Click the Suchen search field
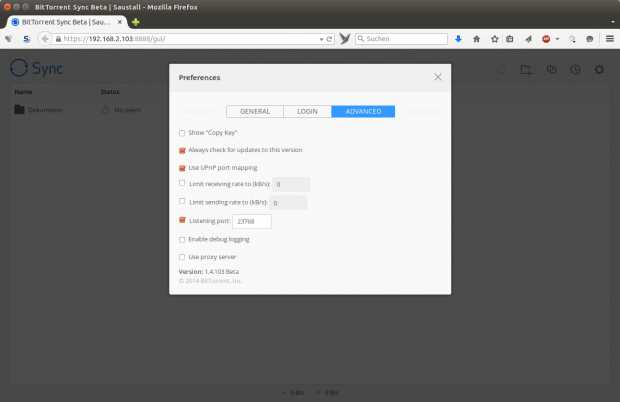The height and width of the screenshot is (402, 620). click(x=401, y=39)
